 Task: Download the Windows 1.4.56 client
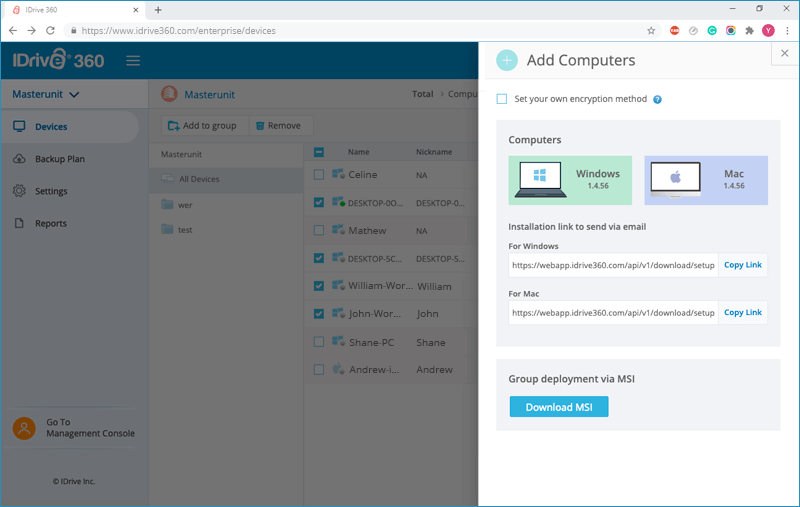click(570, 180)
